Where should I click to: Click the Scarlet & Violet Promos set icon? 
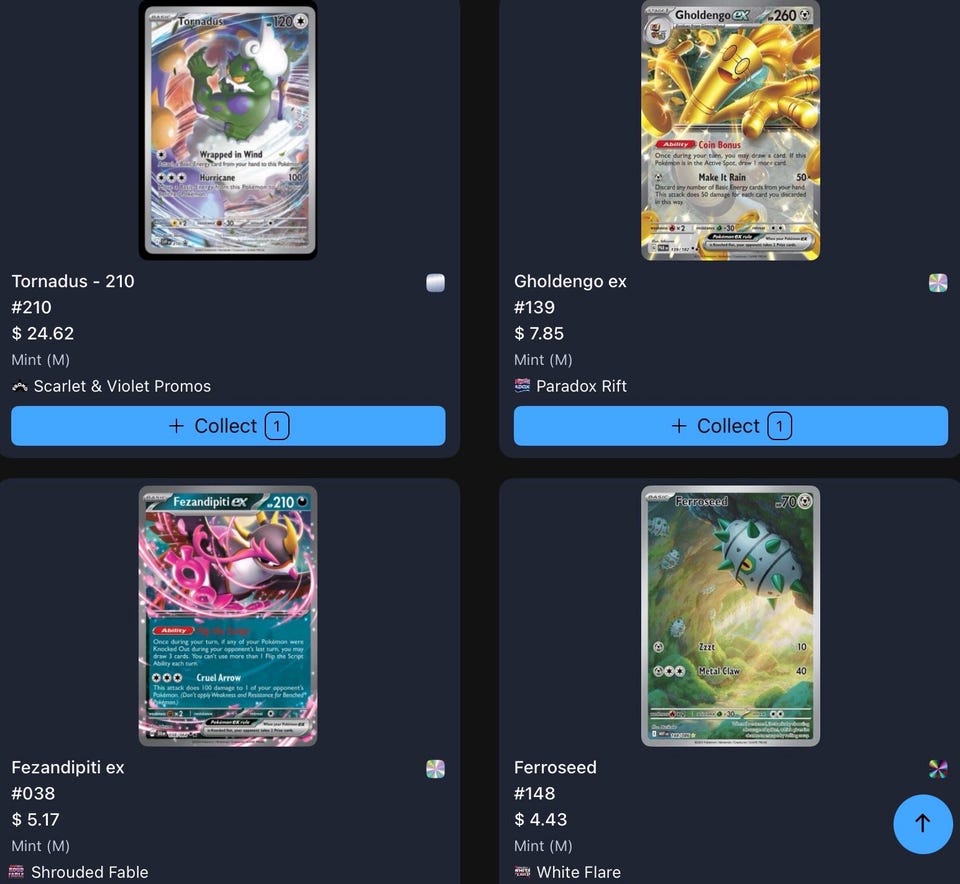20,386
